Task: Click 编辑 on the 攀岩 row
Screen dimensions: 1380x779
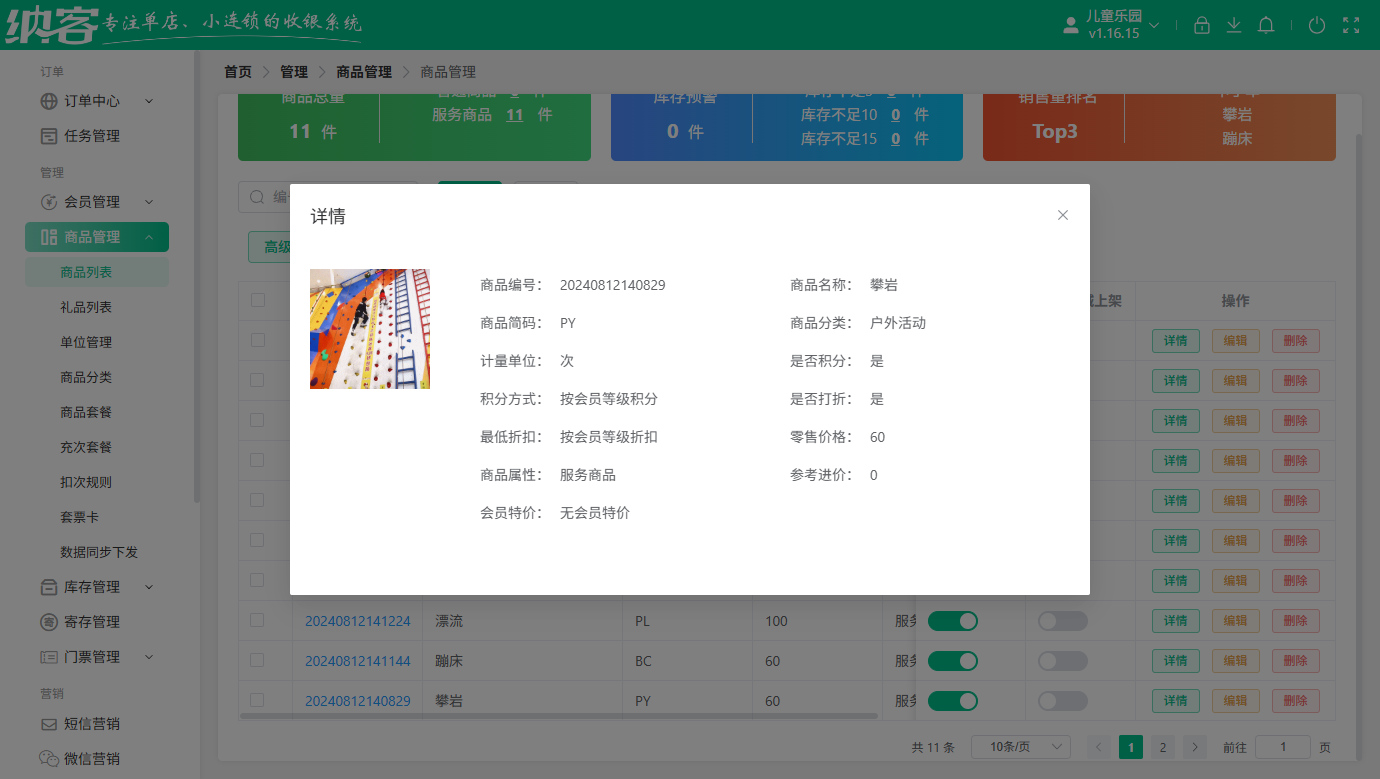Action: tap(1236, 700)
